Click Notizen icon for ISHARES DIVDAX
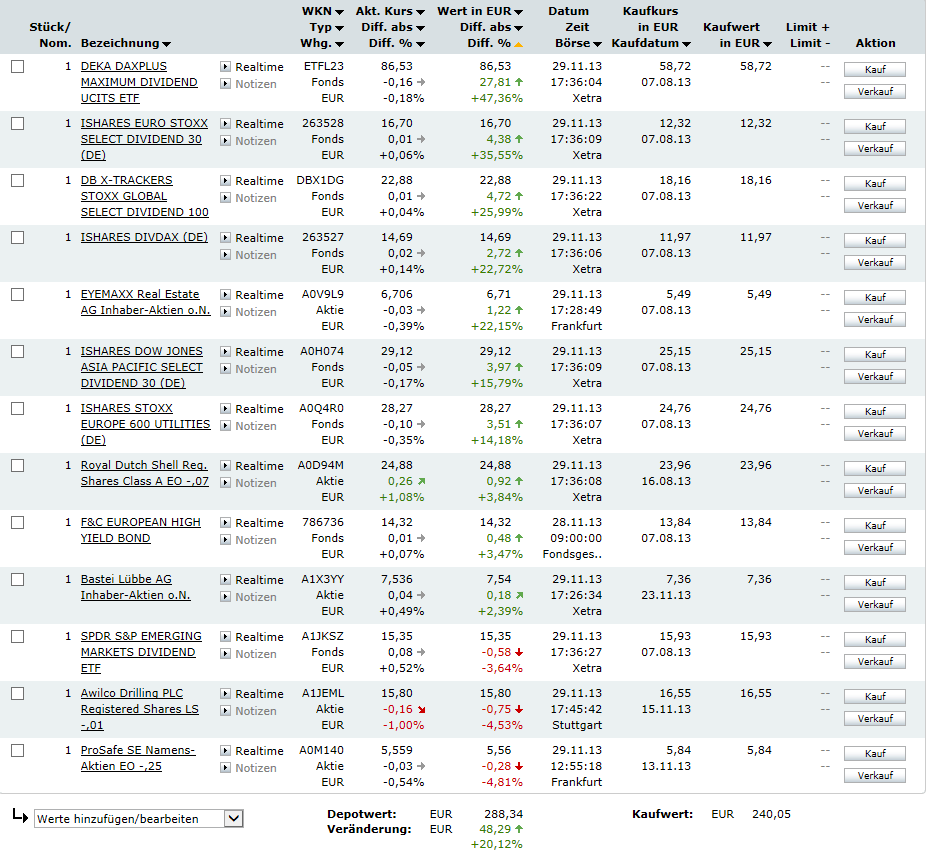The width and height of the screenshot is (929, 865). click(x=225, y=255)
